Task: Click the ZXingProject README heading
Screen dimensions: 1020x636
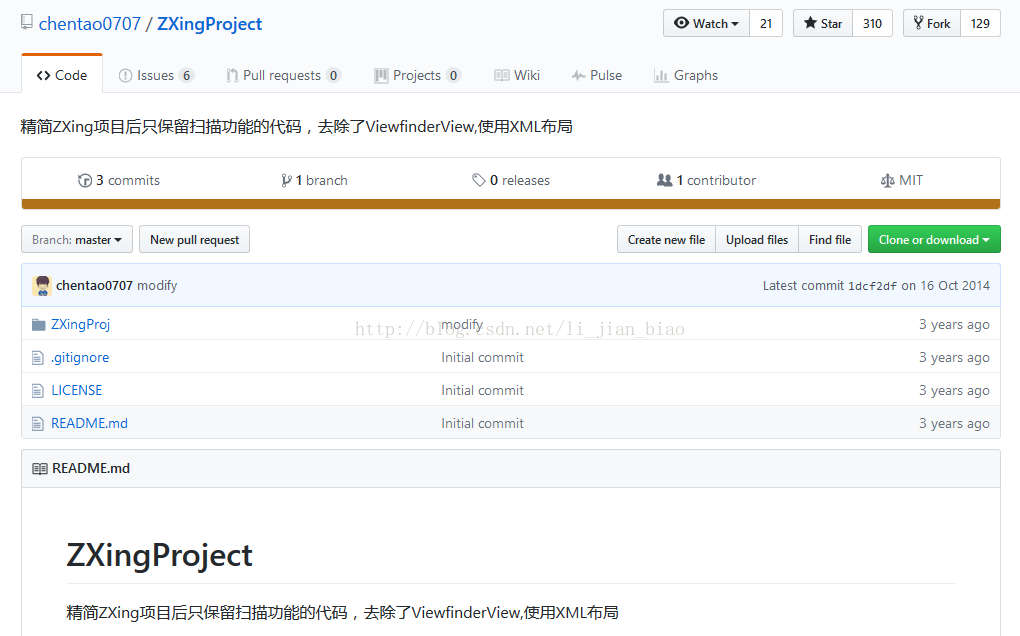Action: (x=159, y=556)
